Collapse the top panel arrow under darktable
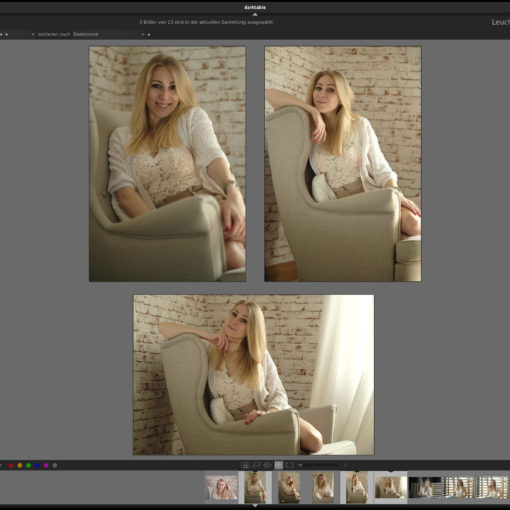The image size is (510, 510). coord(255,14)
